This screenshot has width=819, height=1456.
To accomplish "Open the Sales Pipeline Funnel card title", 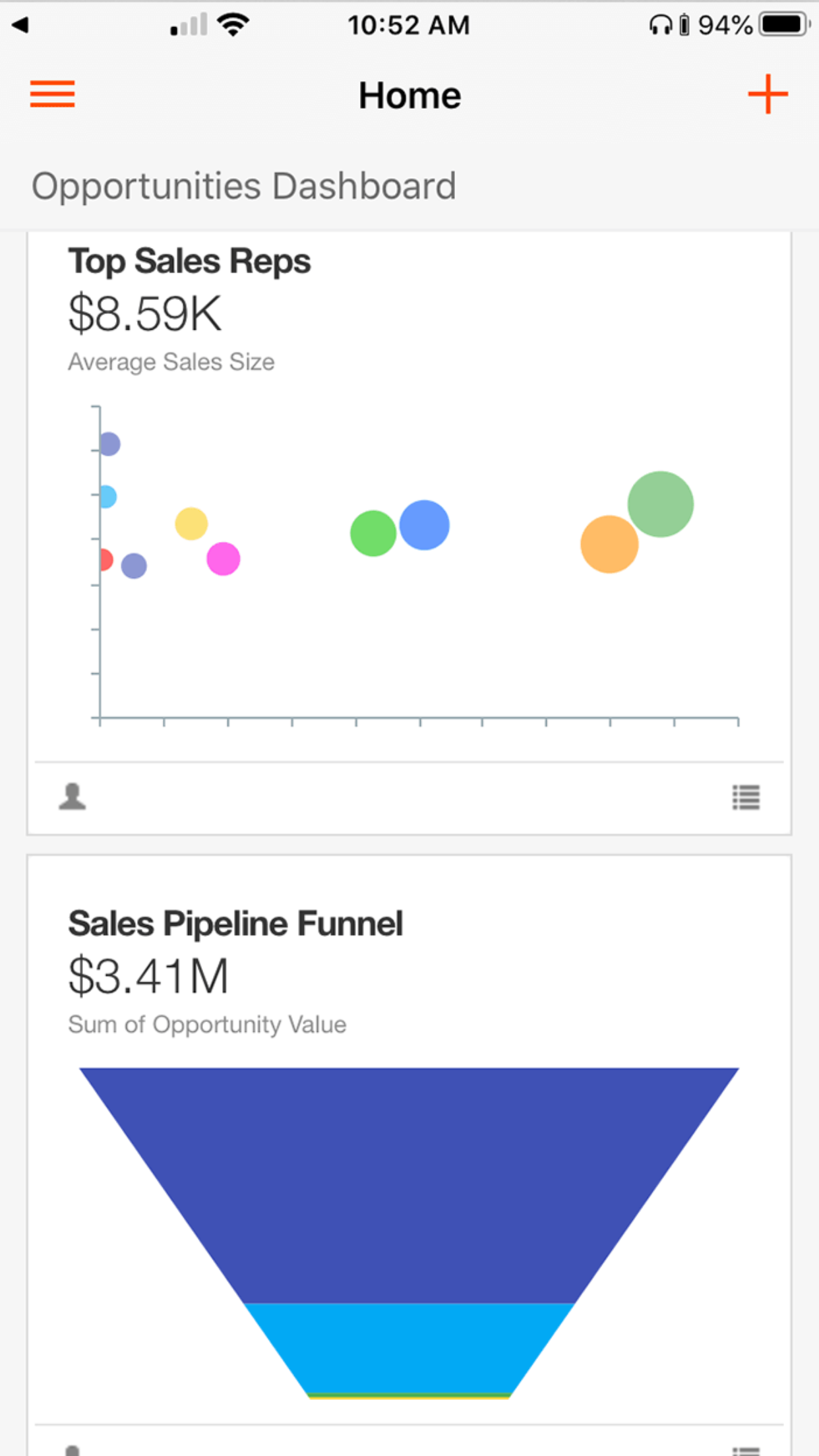I will tap(235, 923).
